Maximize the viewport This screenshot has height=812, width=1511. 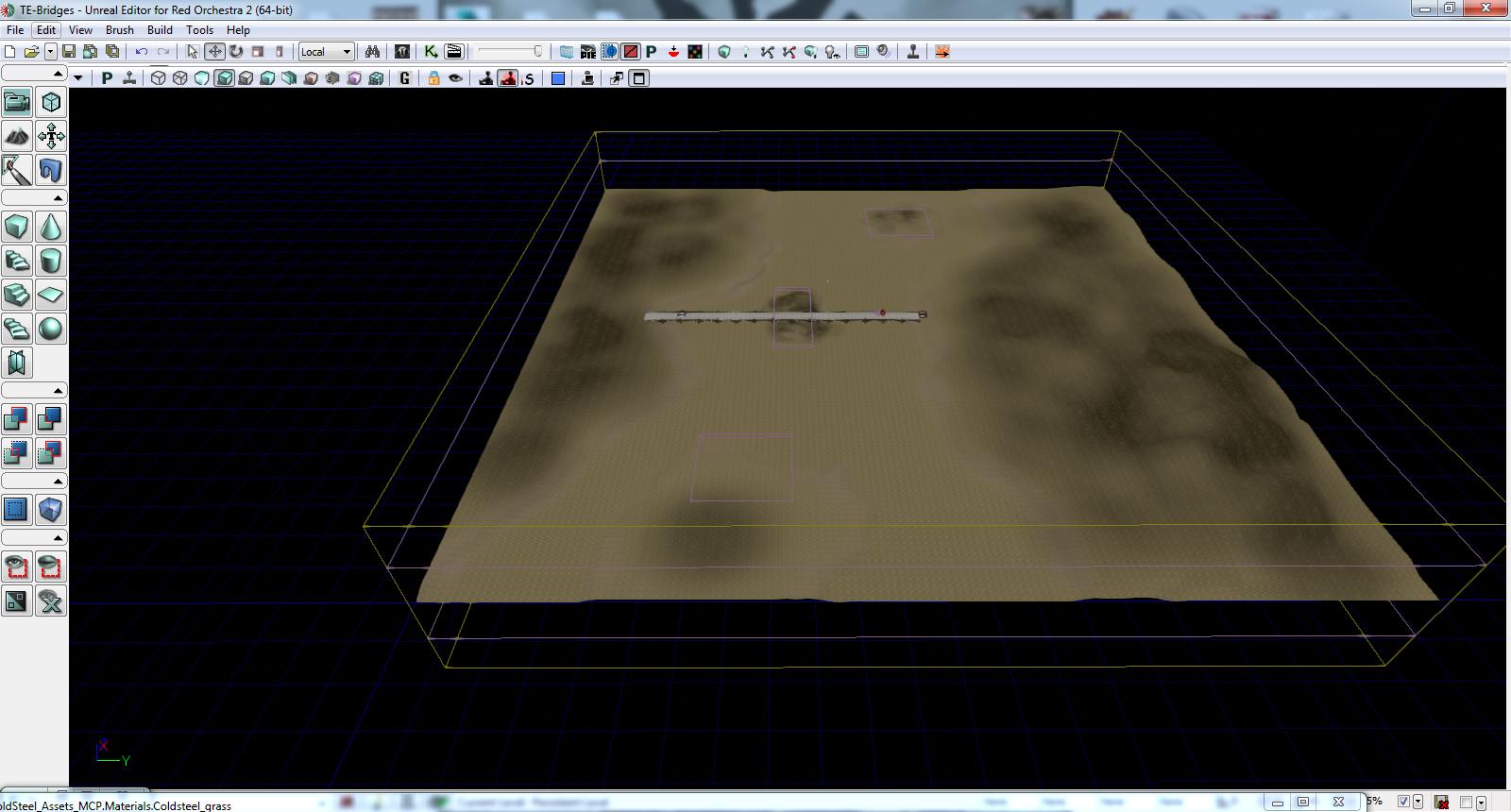click(x=639, y=78)
